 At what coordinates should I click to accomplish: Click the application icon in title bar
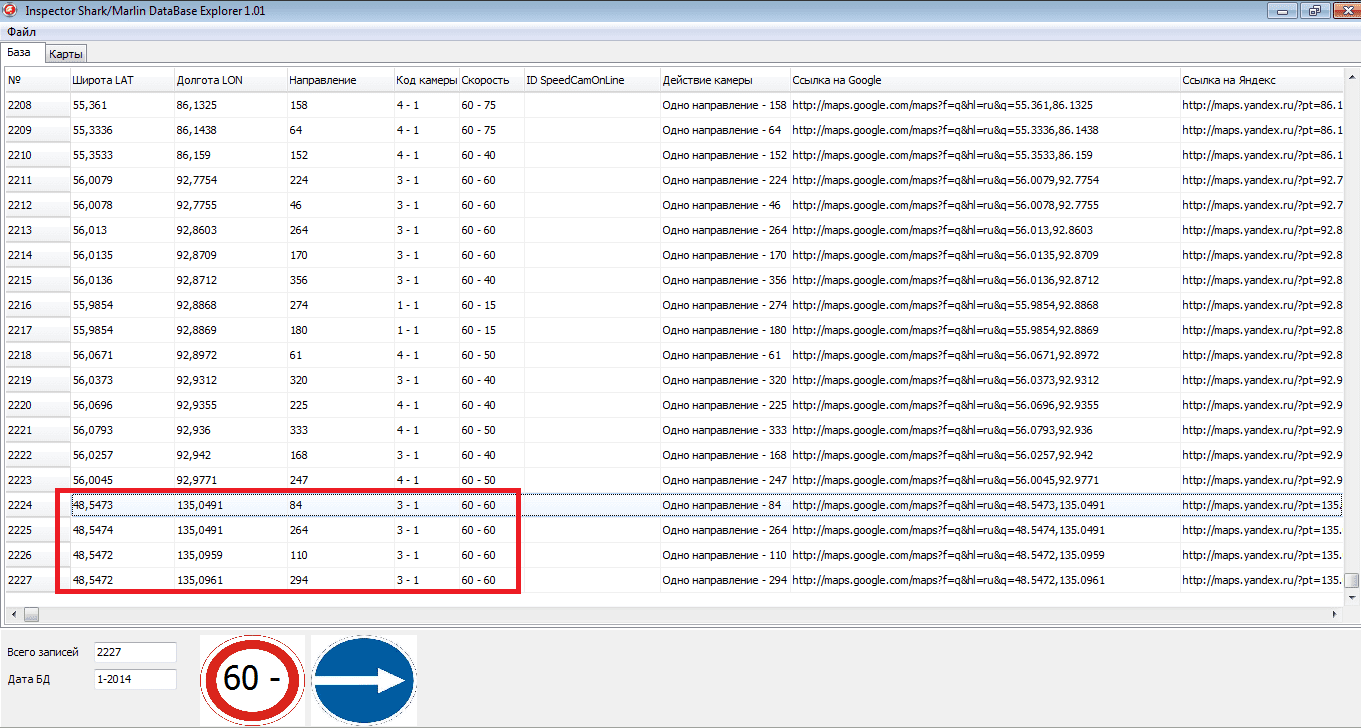click(11, 11)
